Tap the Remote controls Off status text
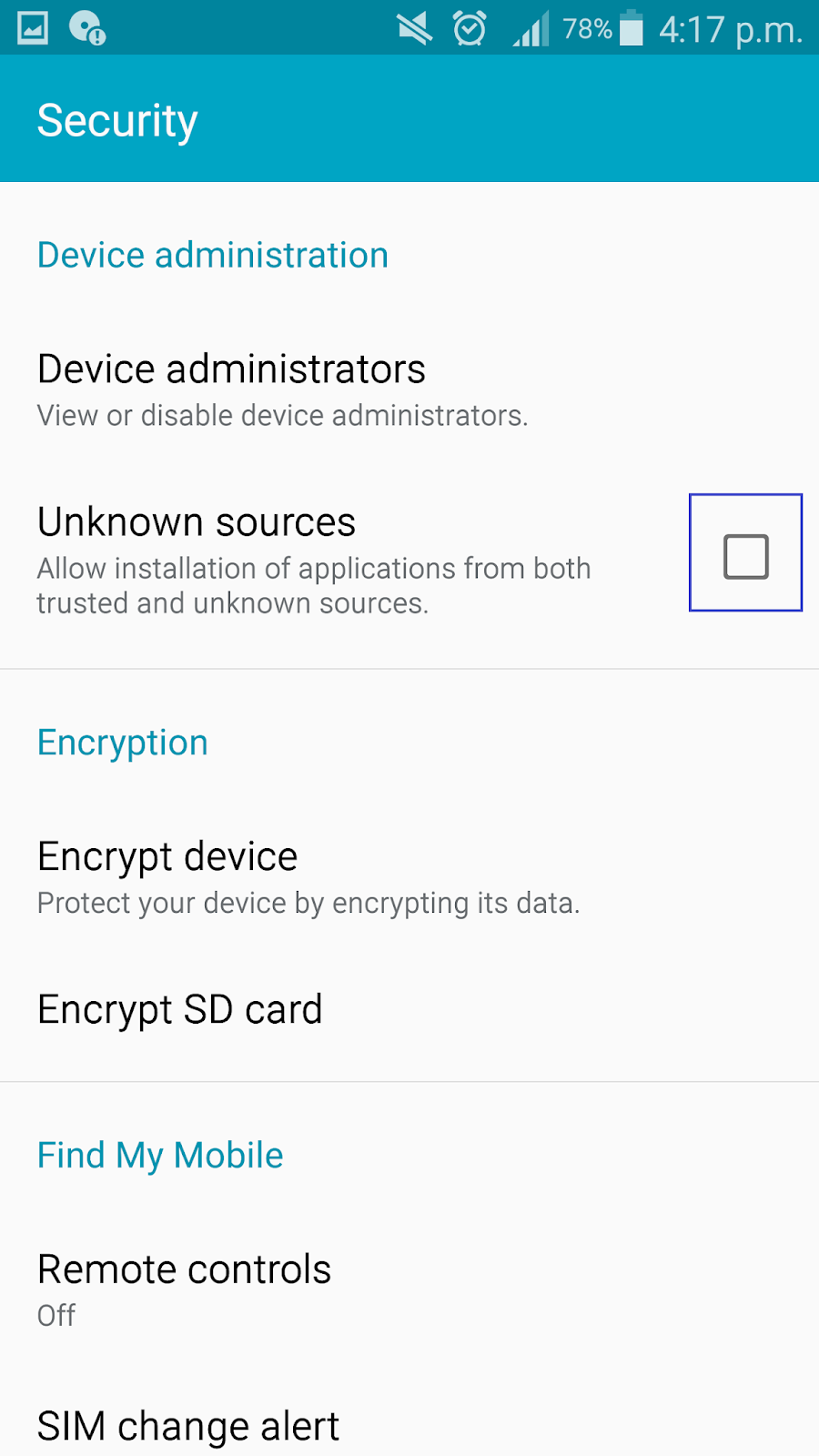 click(x=56, y=1316)
